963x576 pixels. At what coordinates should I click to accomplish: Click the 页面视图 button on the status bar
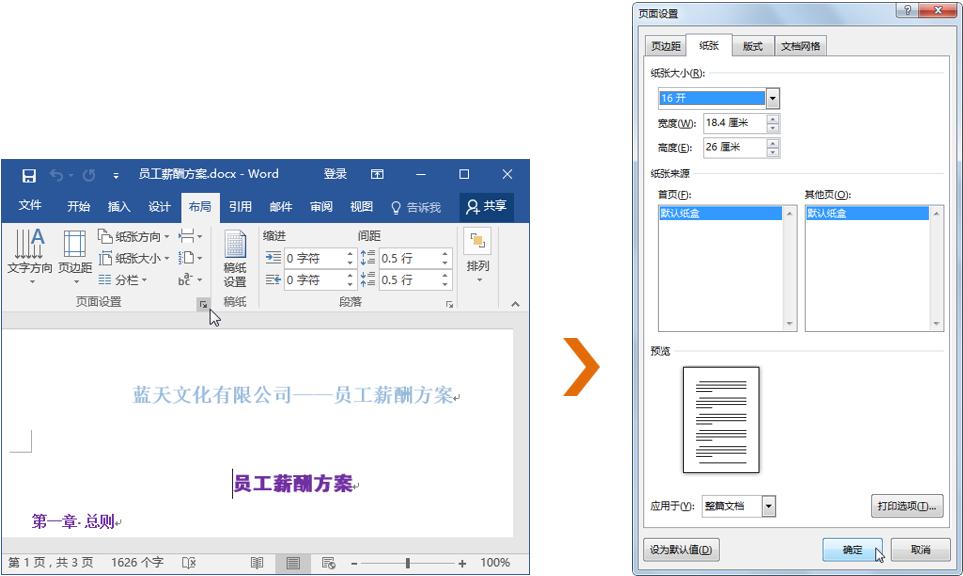pos(290,563)
